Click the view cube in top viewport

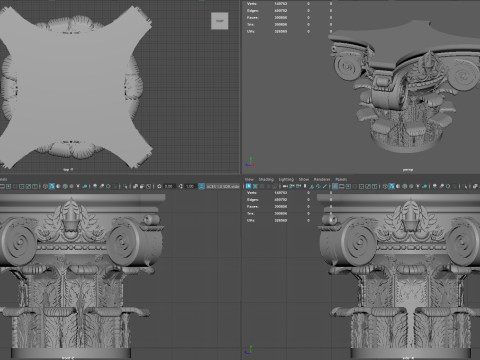pos(220,21)
